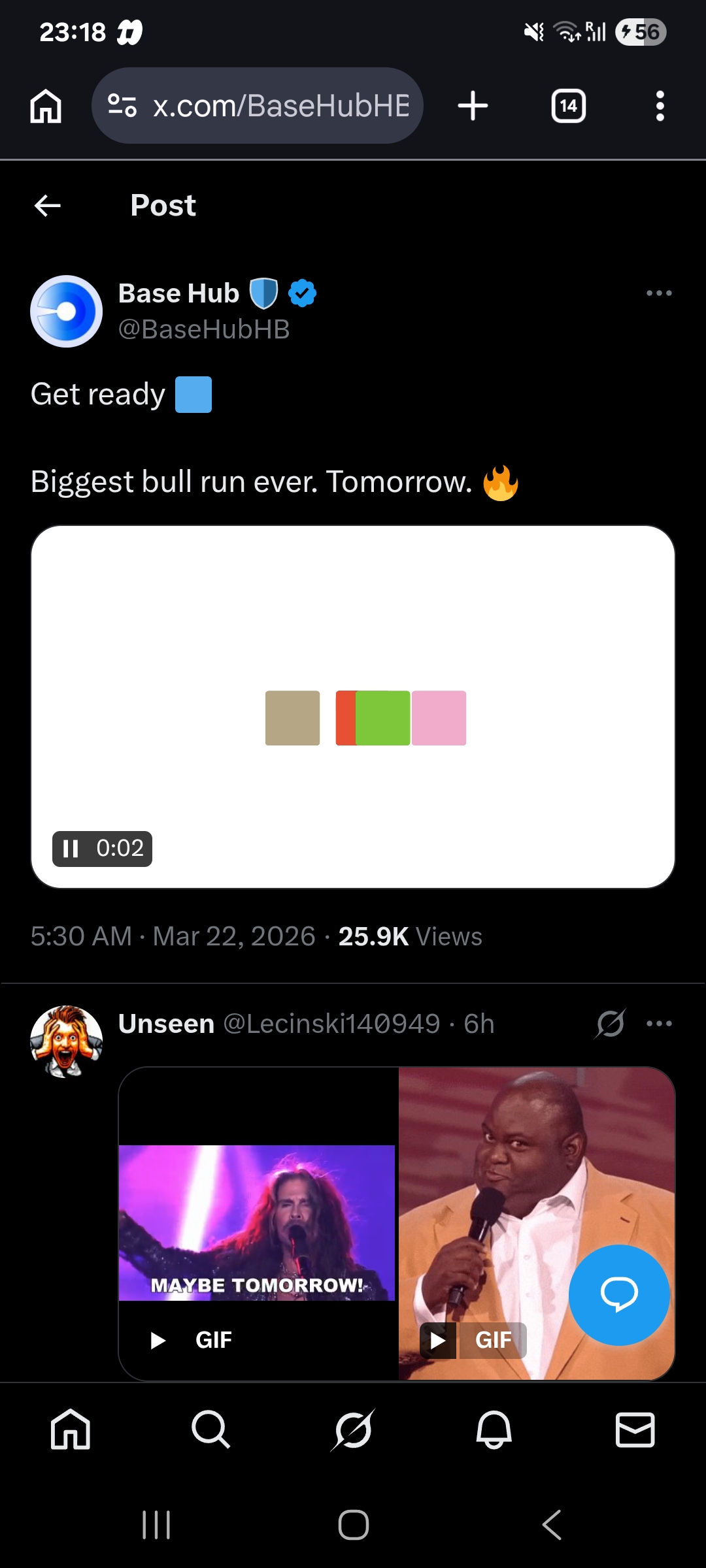The width and height of the screenshot is (706, 1568).
Task: Open more options on Unseen's reply
Action: coord(659,1024)
